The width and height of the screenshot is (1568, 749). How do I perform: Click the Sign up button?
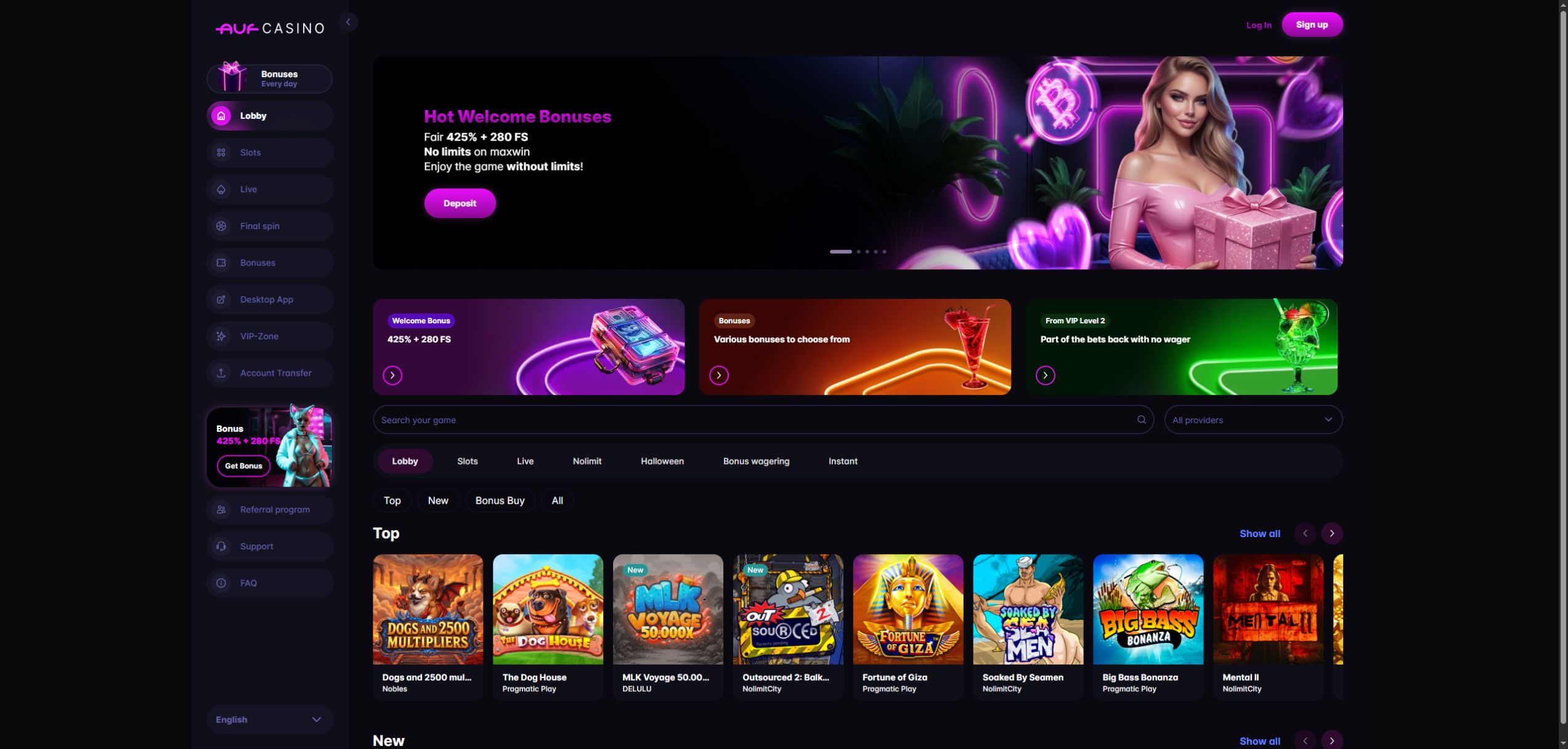pos(1312,25)
